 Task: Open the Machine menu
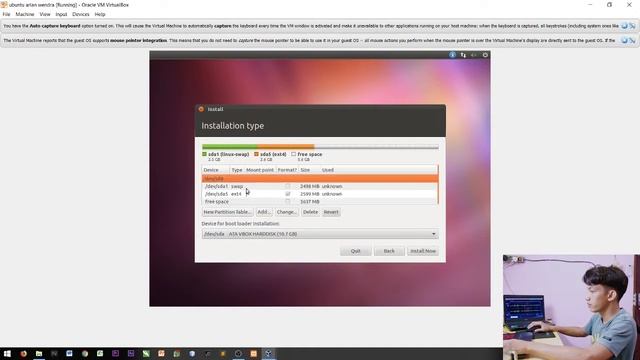click(24, 14)
